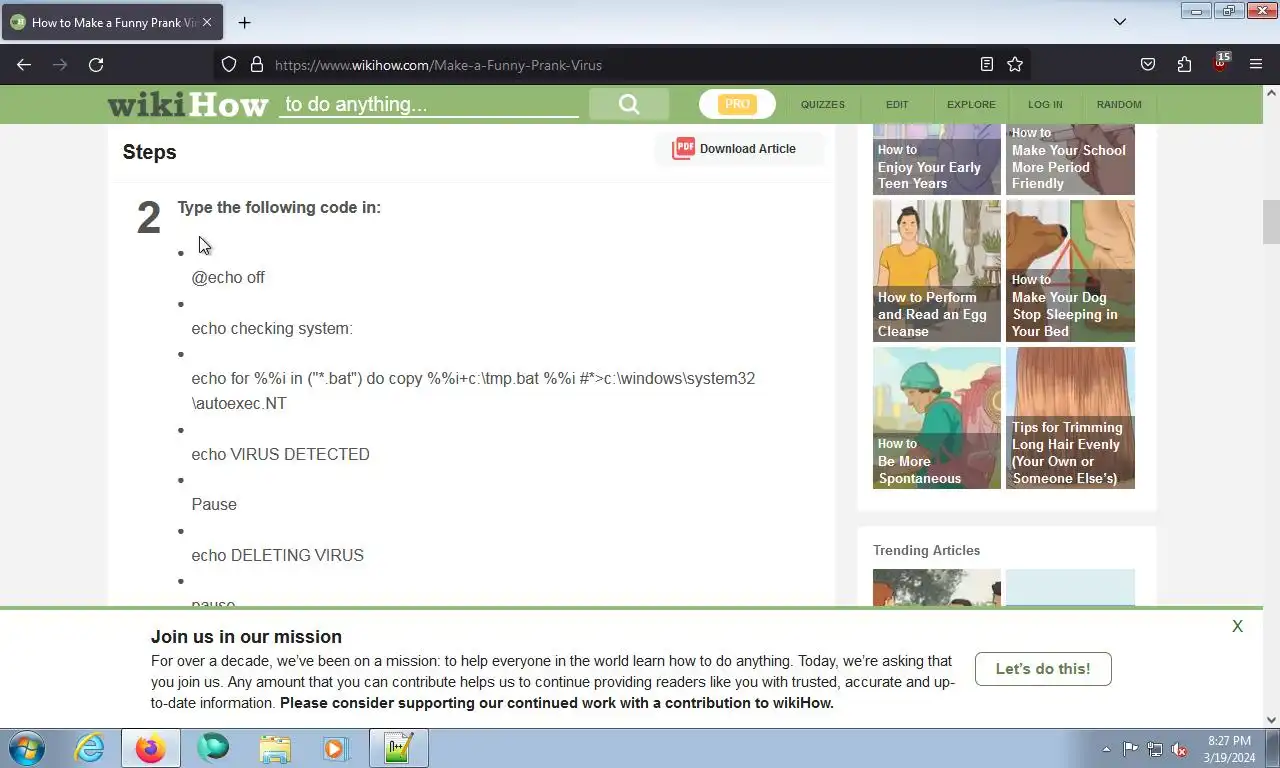The height and width of the screenshot is (768, 1280).
Task: Click the PRO button
Action: click(737, 104)
